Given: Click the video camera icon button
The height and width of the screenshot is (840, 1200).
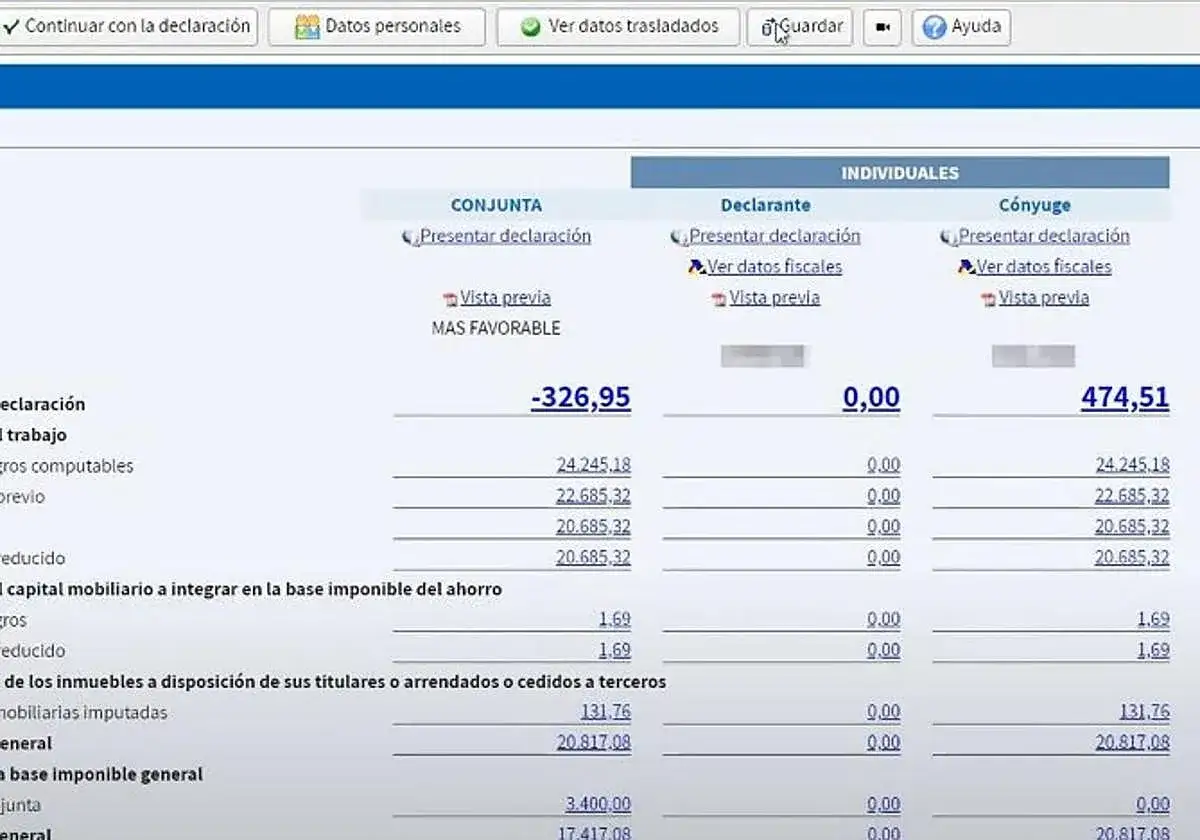Looking at the screenshot, I should click(882, 27).
